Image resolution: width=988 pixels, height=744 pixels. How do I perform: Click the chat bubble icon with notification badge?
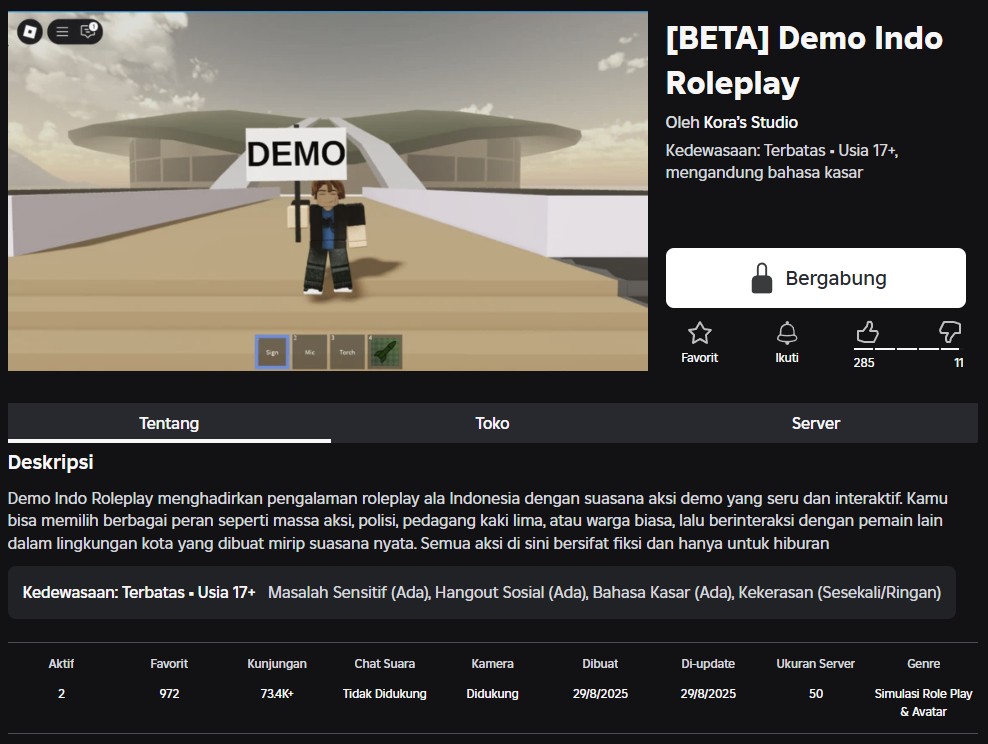pos(88,31)
